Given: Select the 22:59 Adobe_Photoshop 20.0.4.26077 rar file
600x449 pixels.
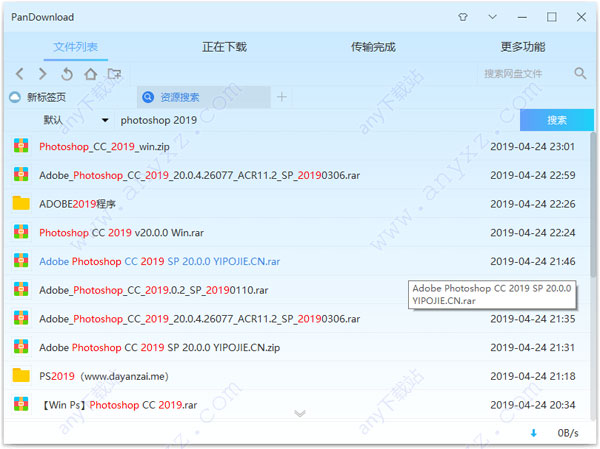Looking at the screenshot, I should [199, 175].
